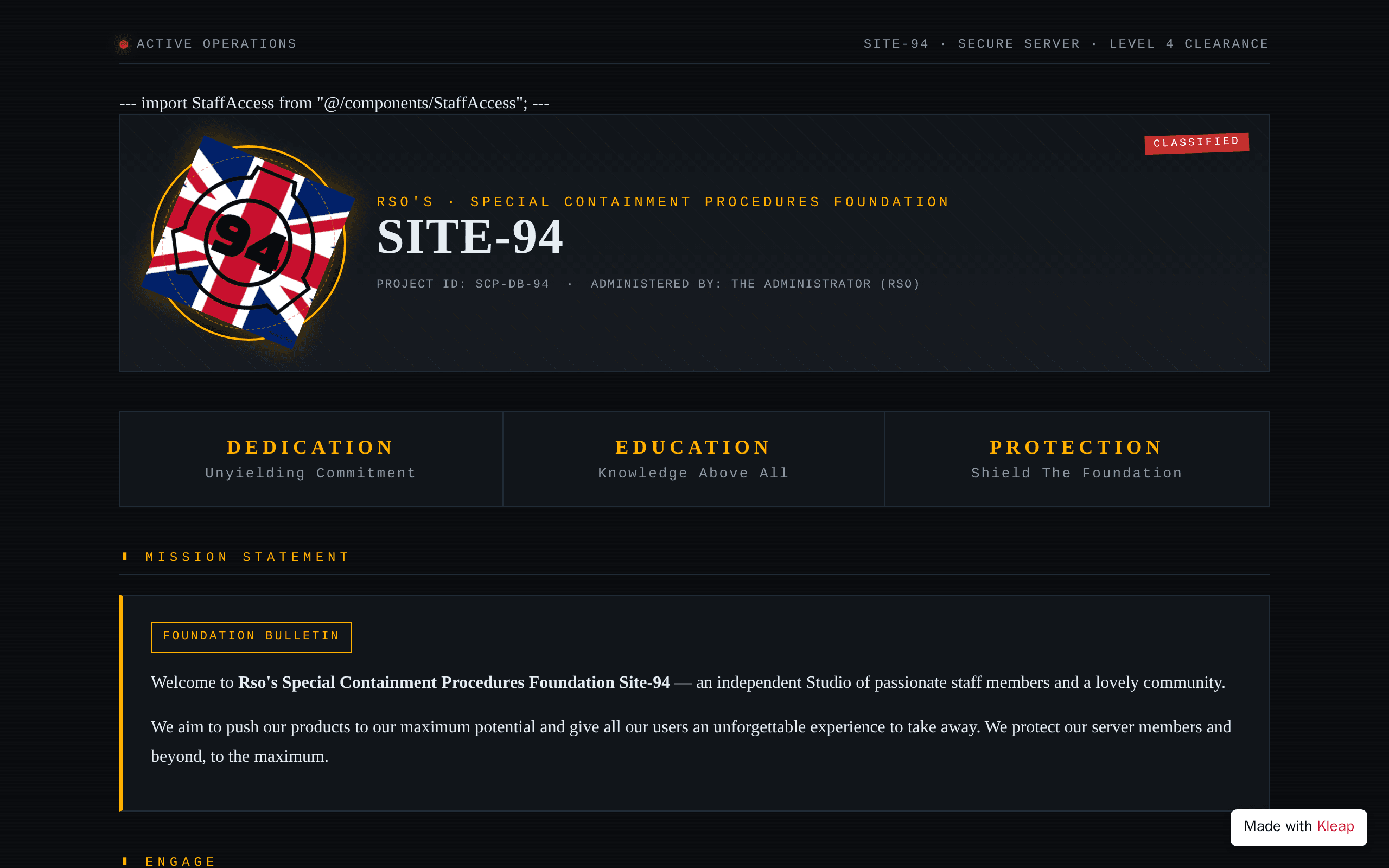The height and width of the screenshot is (868, 1389).
Task: Open the Made with Kleap badge
Action: coord(1298,827)
